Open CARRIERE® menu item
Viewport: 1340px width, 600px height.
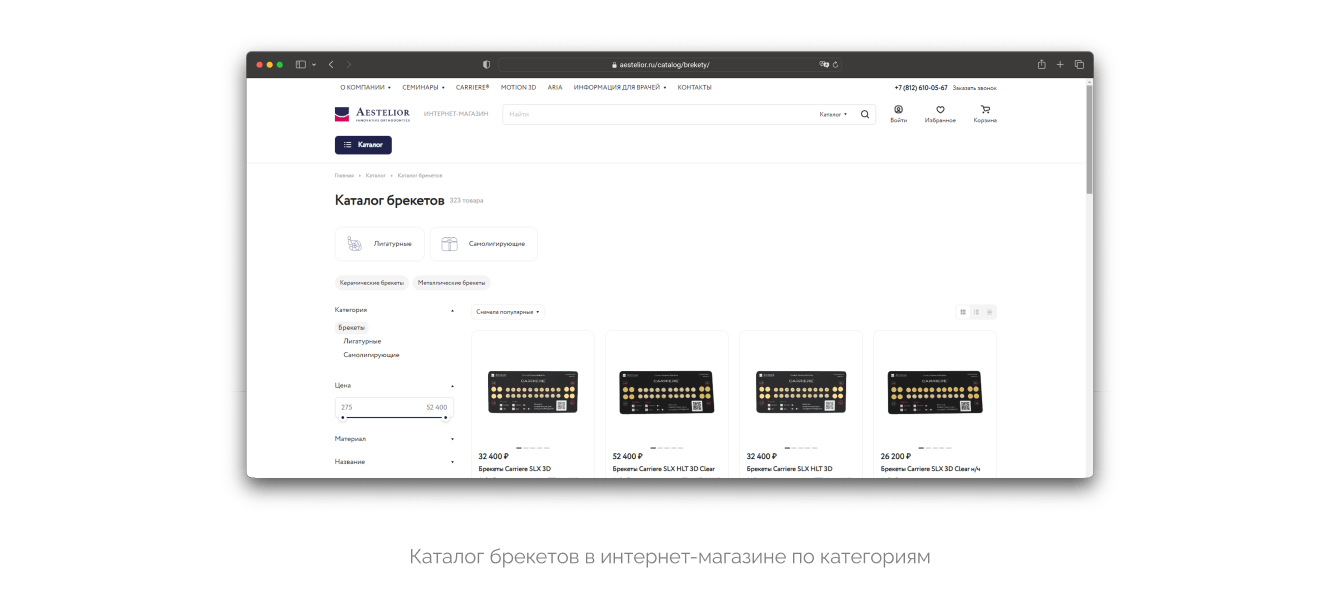(473, 87)
